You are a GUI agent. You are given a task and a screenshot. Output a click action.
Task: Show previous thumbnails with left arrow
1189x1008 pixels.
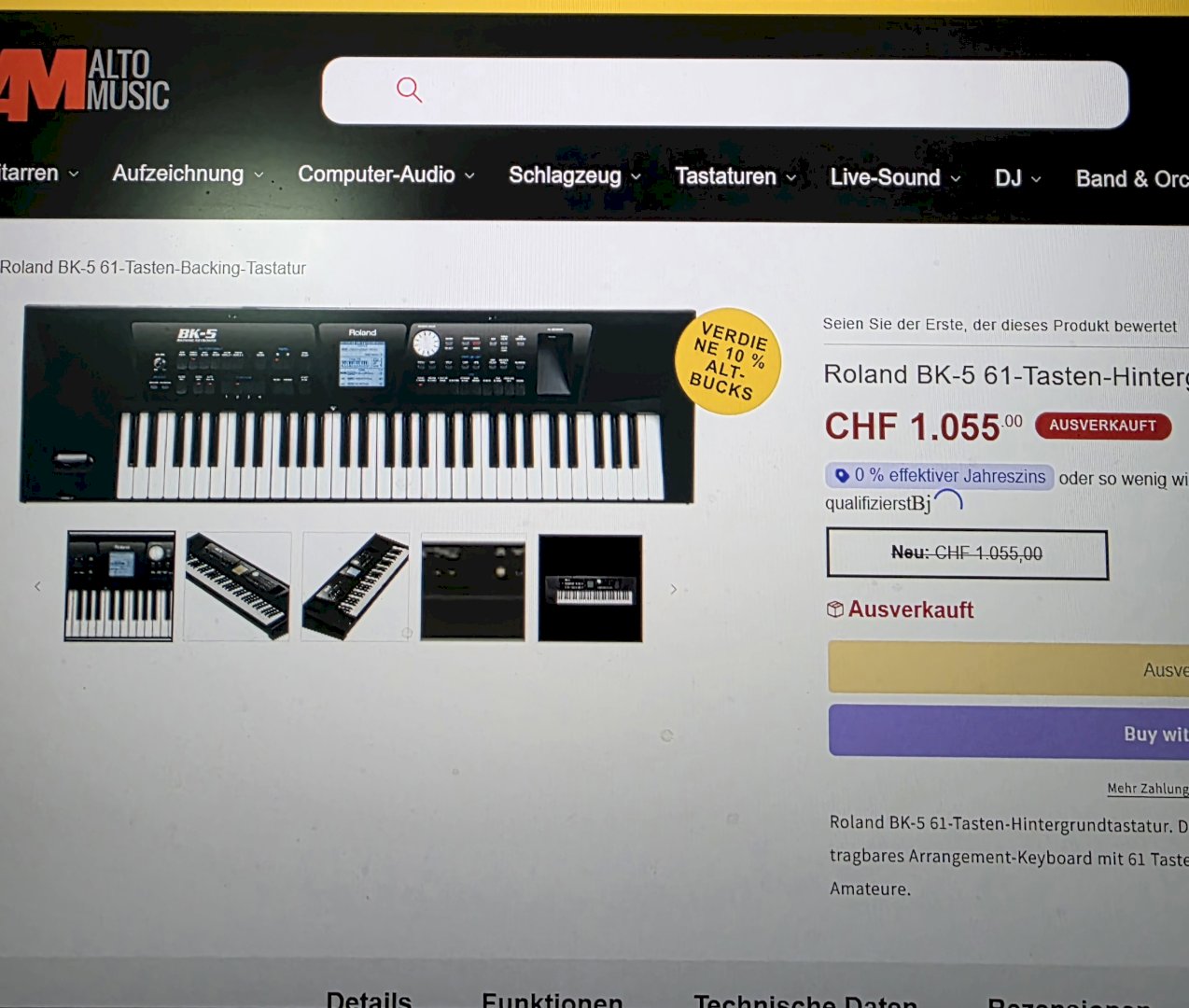coord(37,586)
